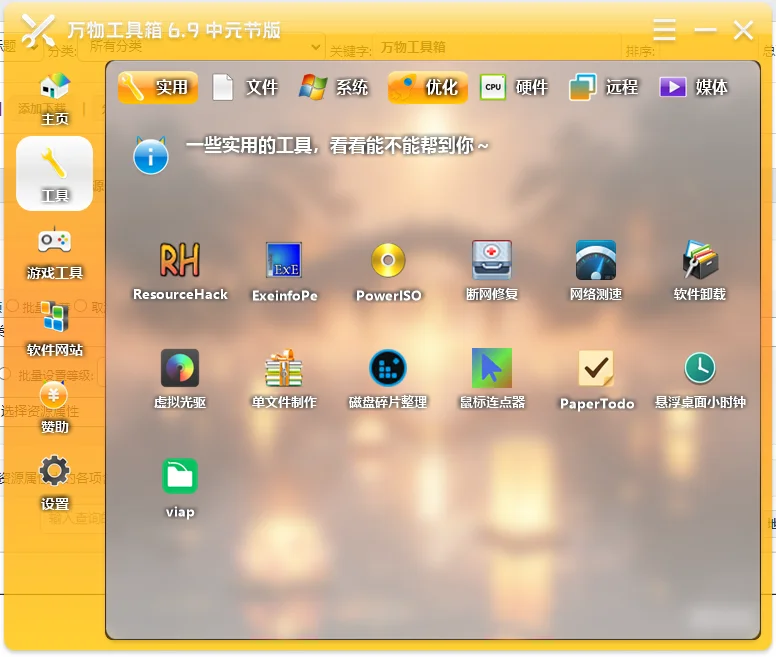
Task: Open 网络测速 speed test tool
Action: pyautogui.click(x=596, y=272)
